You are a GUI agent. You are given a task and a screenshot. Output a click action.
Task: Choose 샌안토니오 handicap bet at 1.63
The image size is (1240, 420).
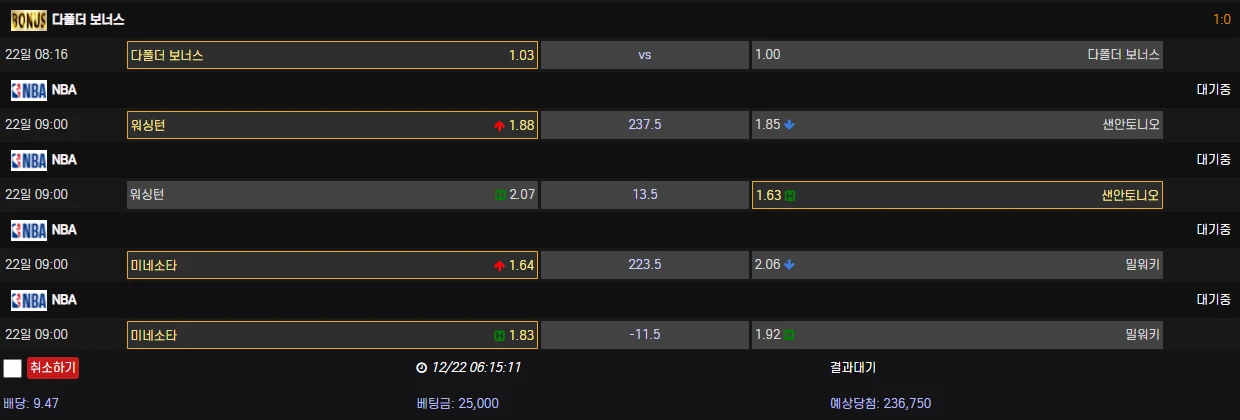tap(957, 195)
